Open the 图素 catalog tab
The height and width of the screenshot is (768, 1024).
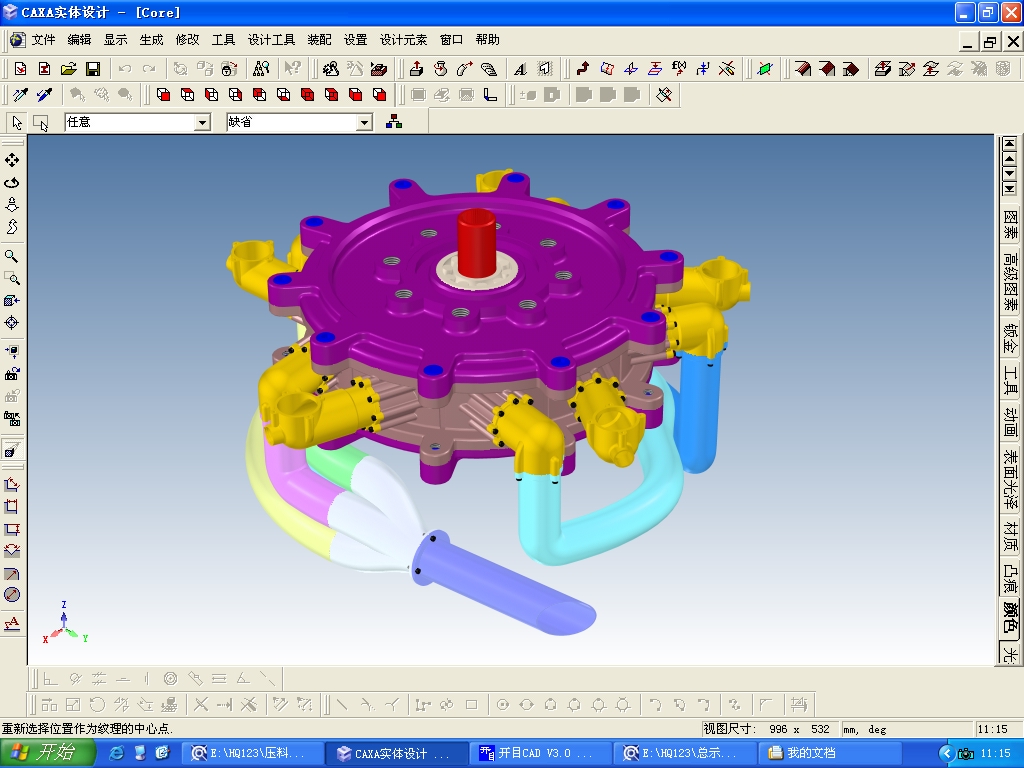[x=1010, y=224]
